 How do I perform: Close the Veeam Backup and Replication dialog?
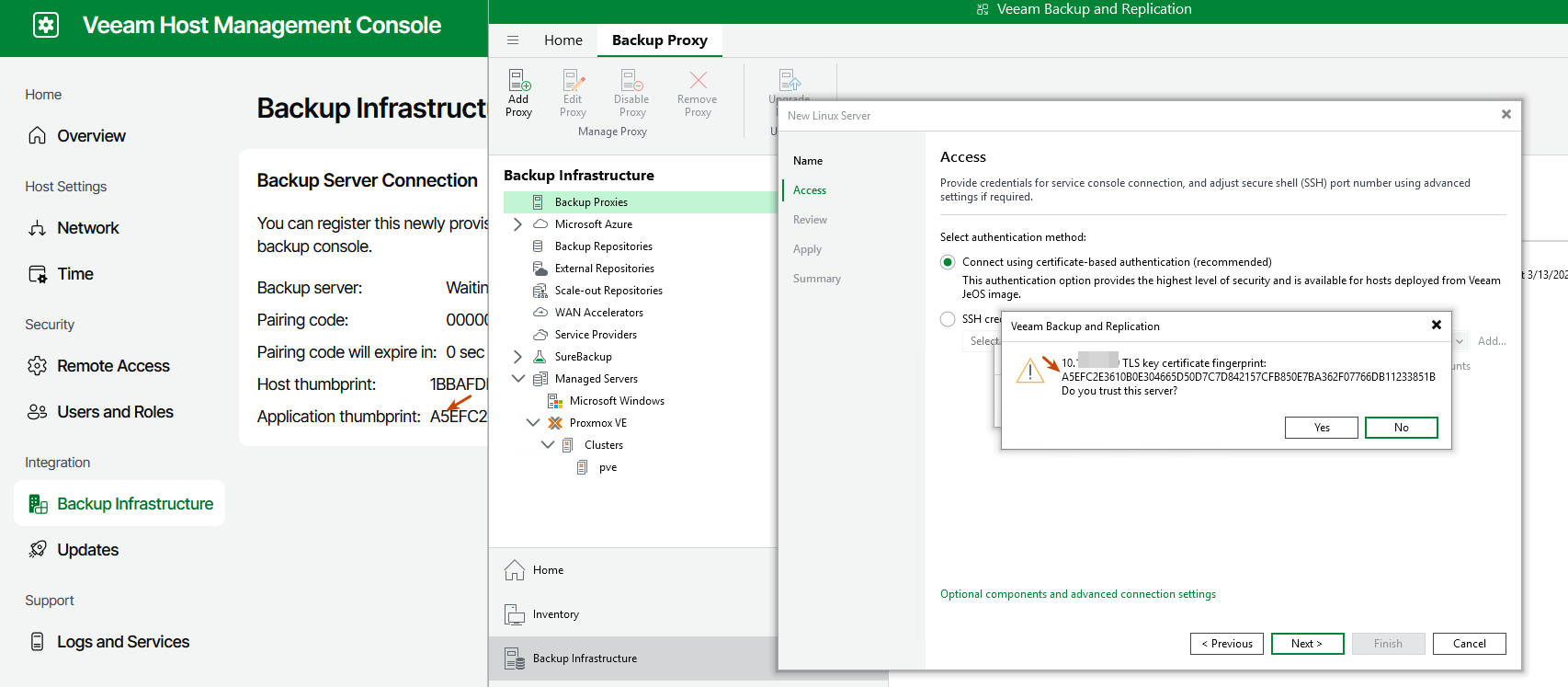pyautogui.click(x=1436, y=325)
